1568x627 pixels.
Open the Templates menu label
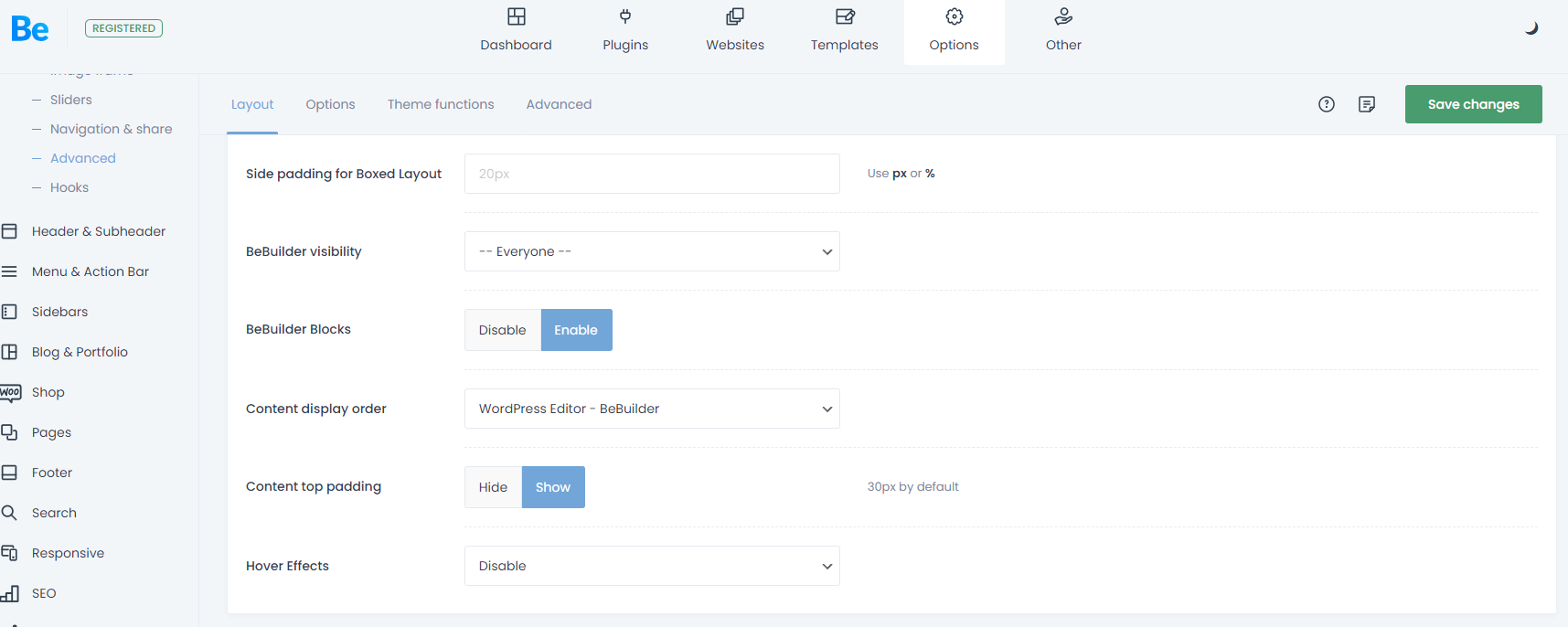[x=845, y=45]
